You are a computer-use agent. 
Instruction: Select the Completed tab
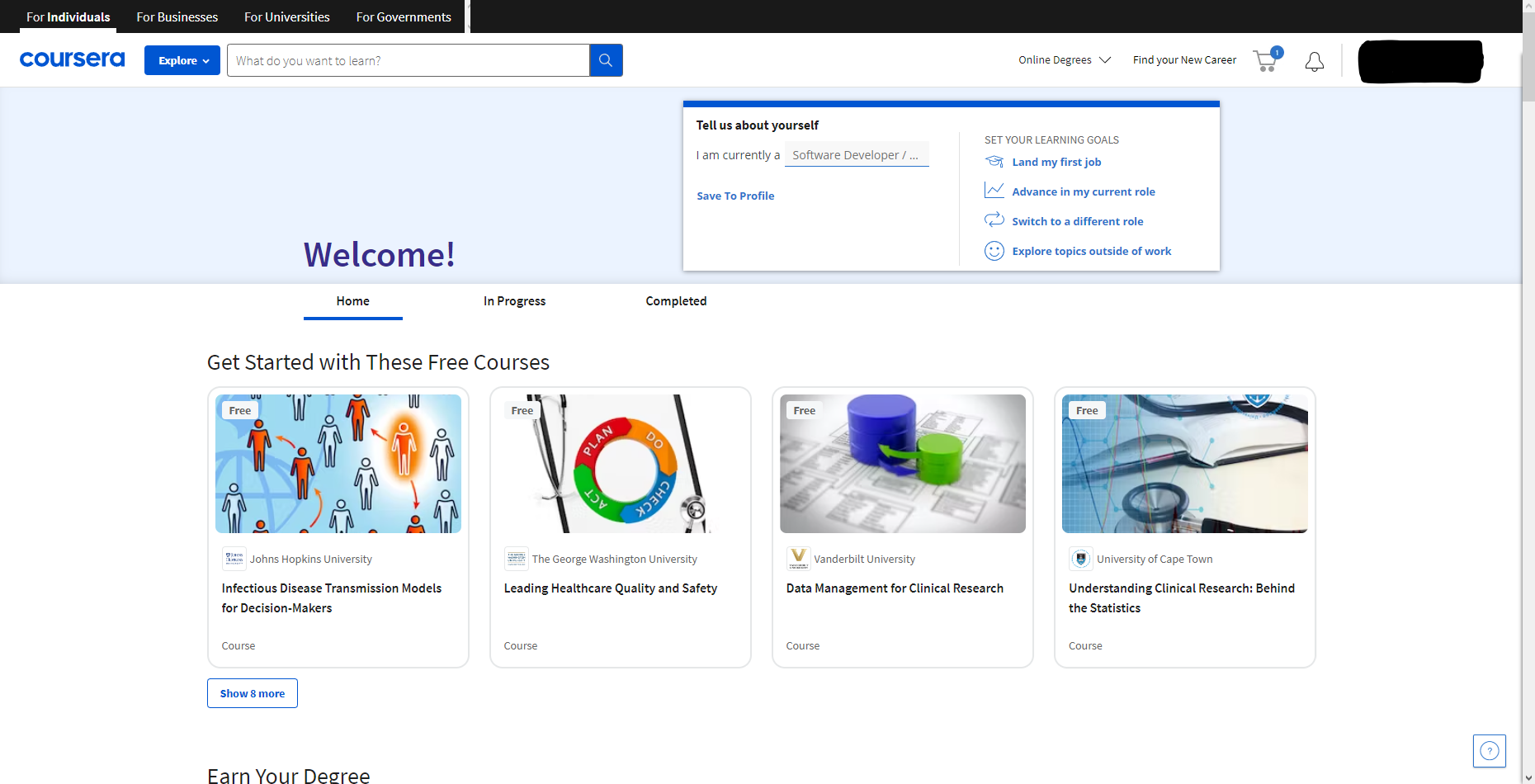pyautogui.click(x=676, y=301)
